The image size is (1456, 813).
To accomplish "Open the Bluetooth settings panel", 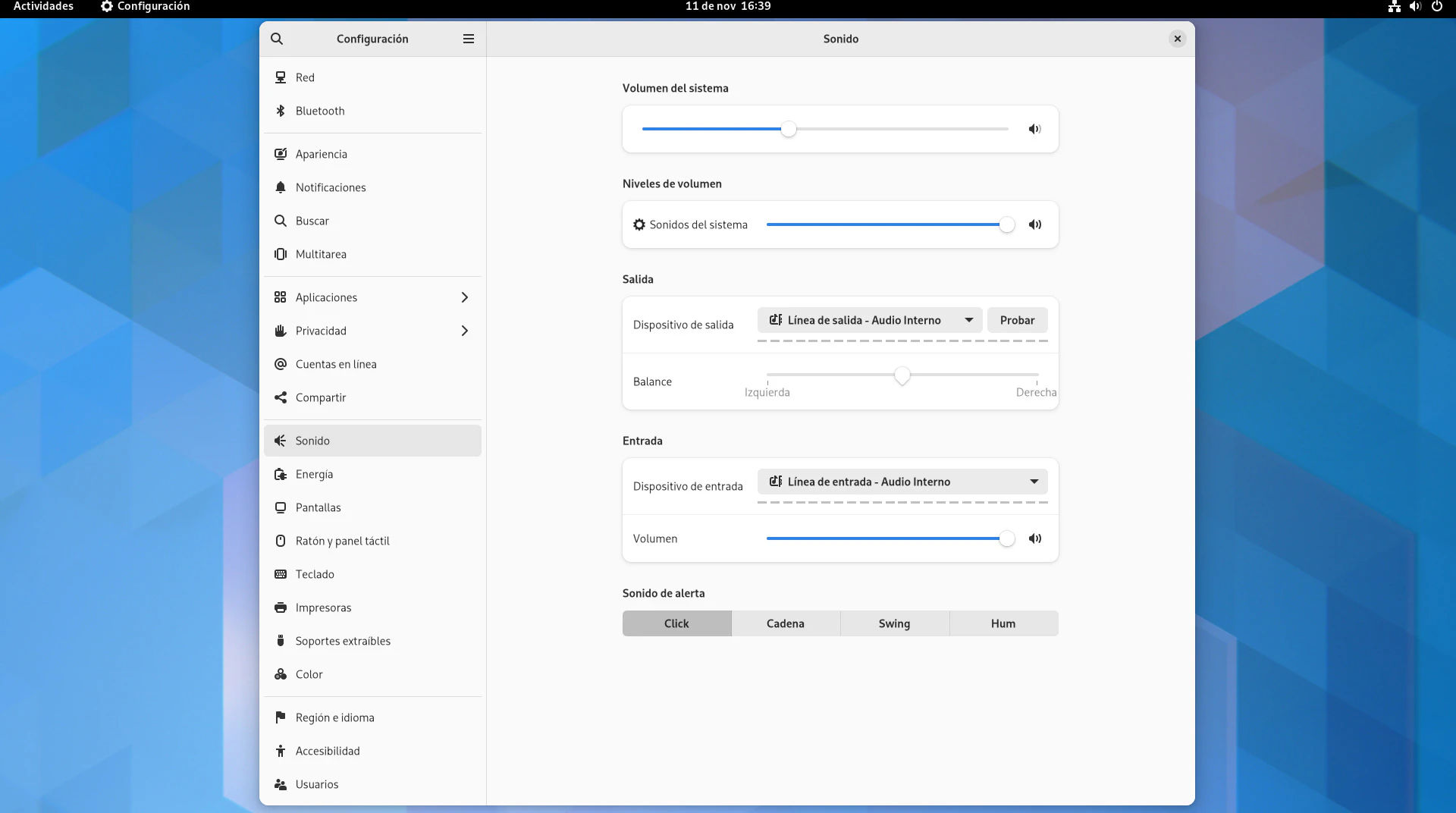I will [320, 111].
